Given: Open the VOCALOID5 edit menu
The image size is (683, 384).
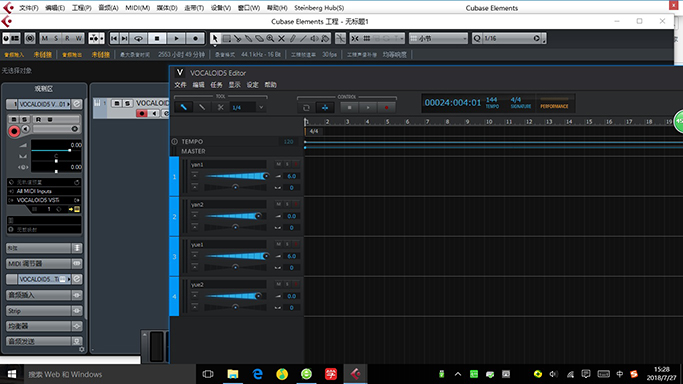Looking at the screenshot, I should pos(199,85).
